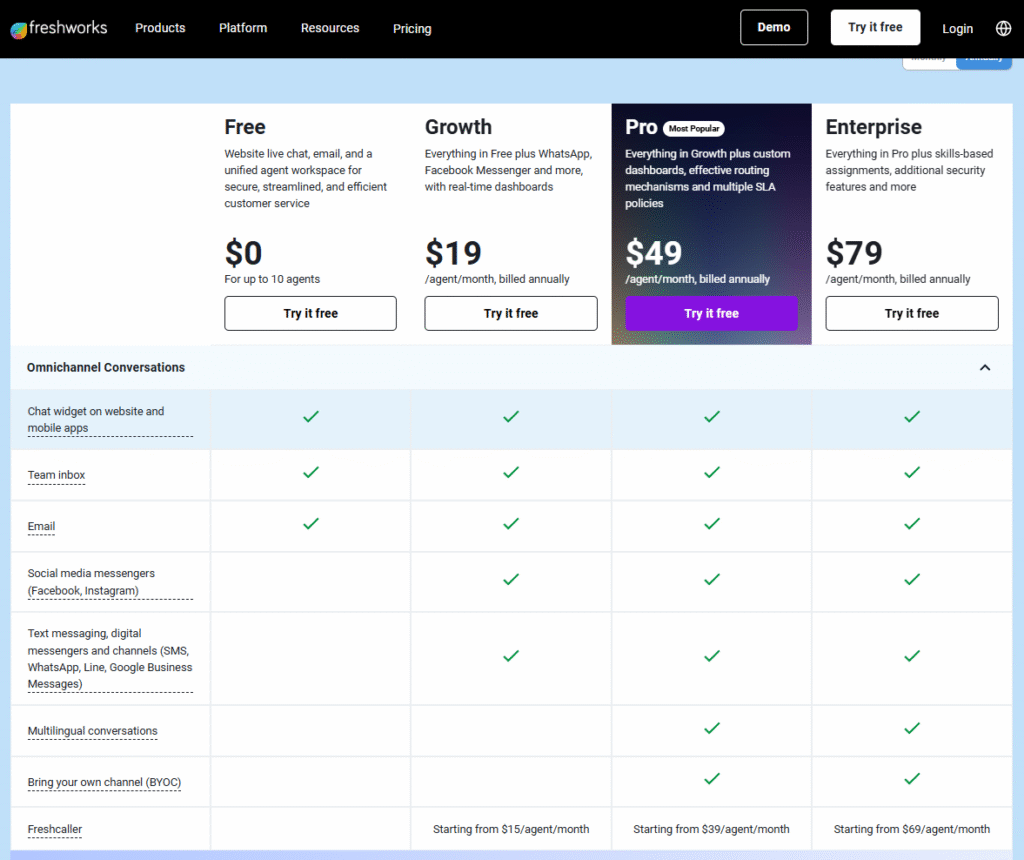This screenshot has height=860, width=1024.
Task: Click the Demo button
Action: (774, 27)
